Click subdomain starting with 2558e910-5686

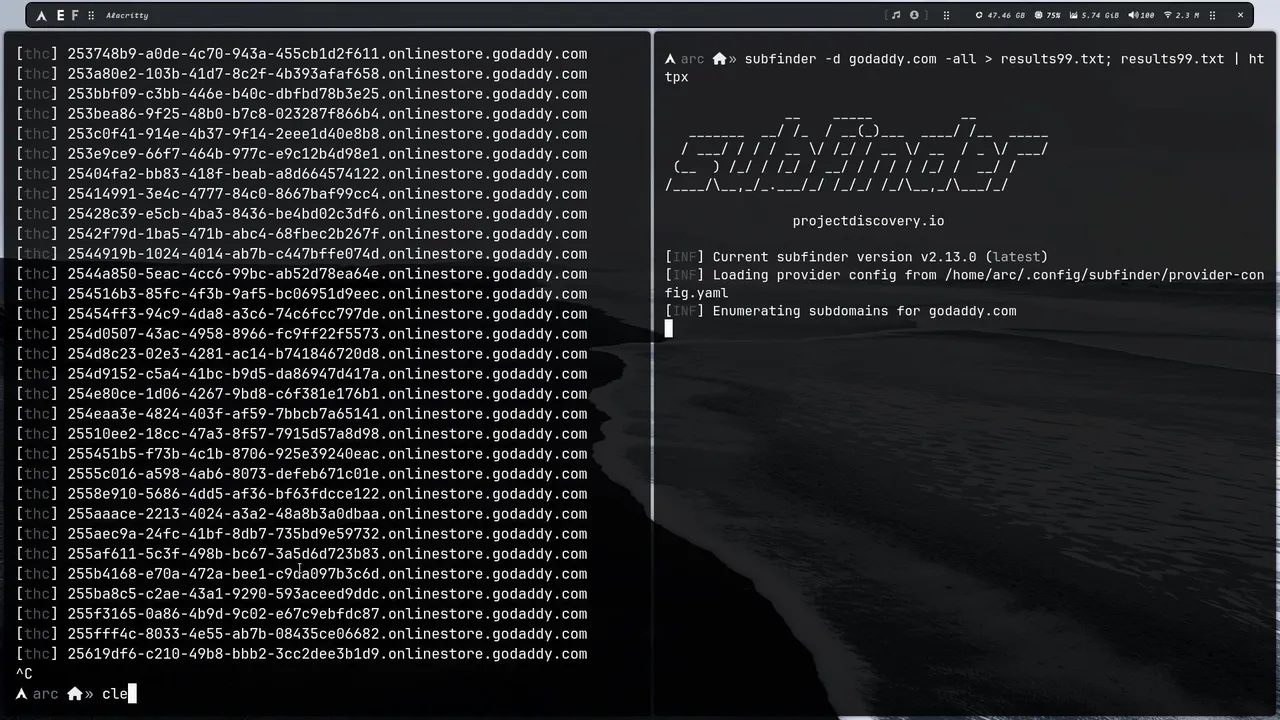click(327, 494)
